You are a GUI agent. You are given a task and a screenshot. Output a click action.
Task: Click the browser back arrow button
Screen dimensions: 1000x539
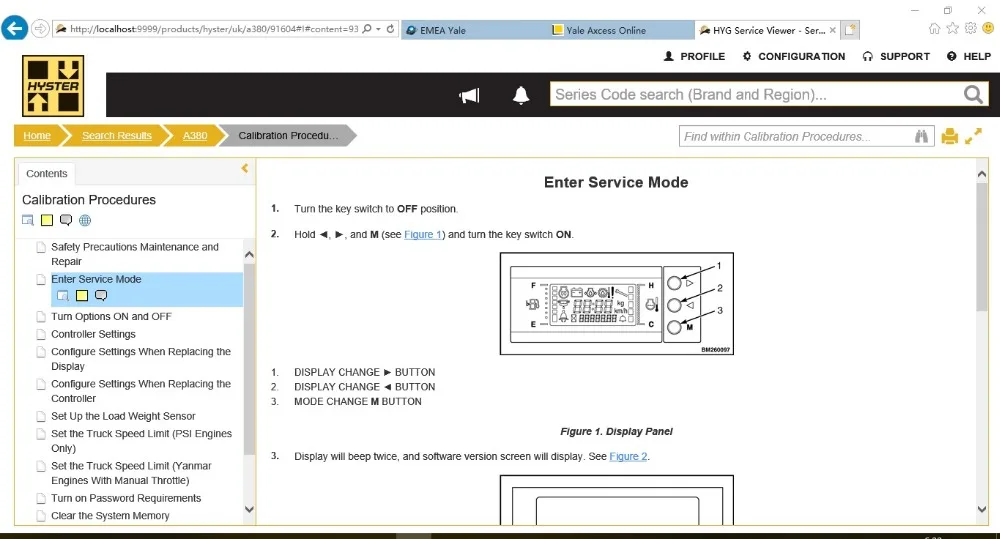[x=15, y=28]
